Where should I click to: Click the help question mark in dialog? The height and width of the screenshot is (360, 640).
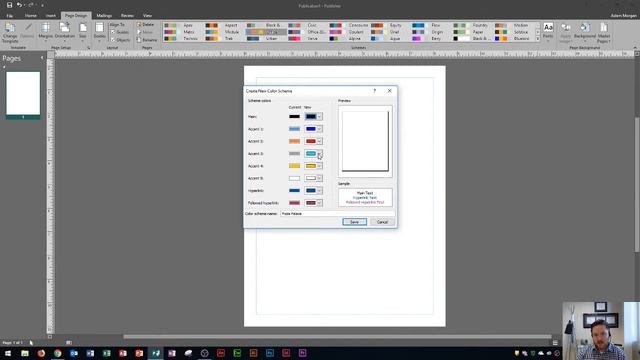(x=375, y=91)
